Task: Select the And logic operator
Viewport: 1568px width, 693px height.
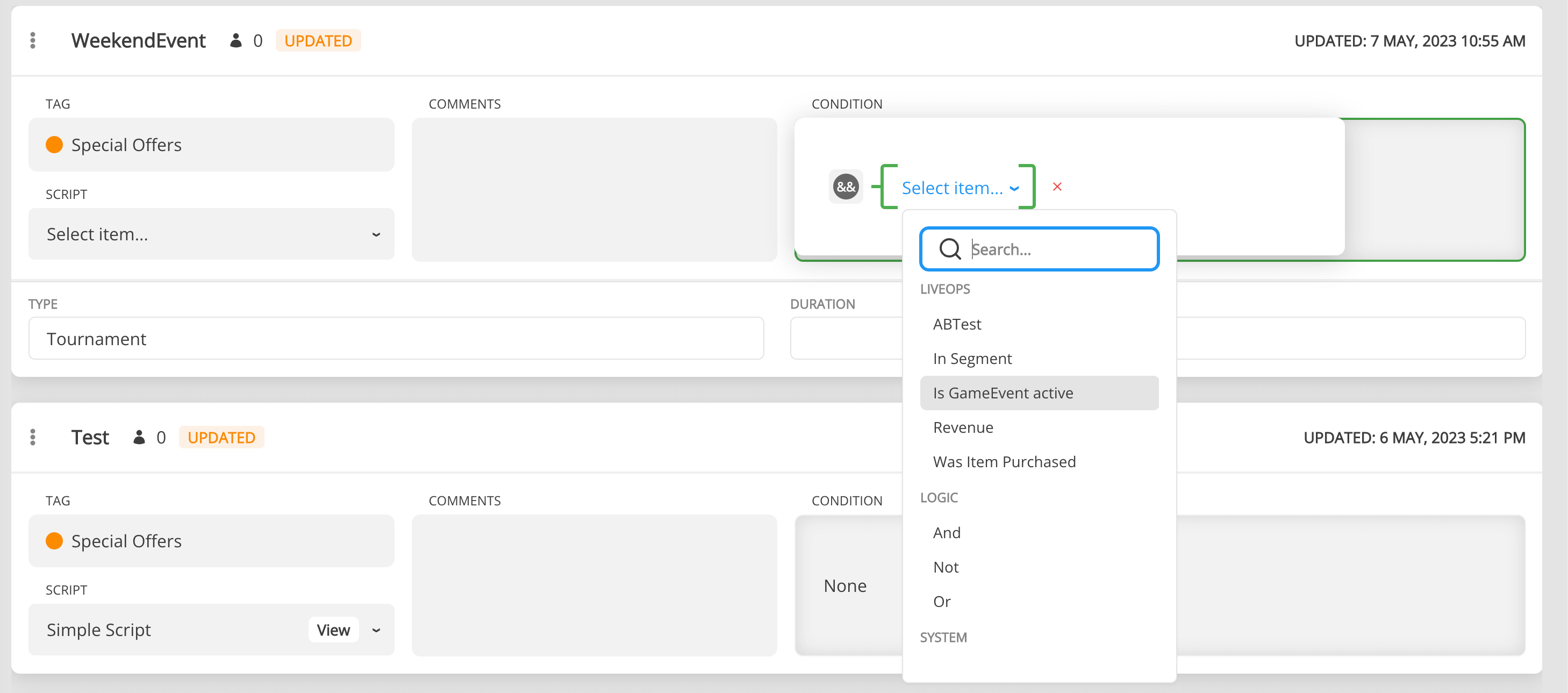Action: point(947,532)
